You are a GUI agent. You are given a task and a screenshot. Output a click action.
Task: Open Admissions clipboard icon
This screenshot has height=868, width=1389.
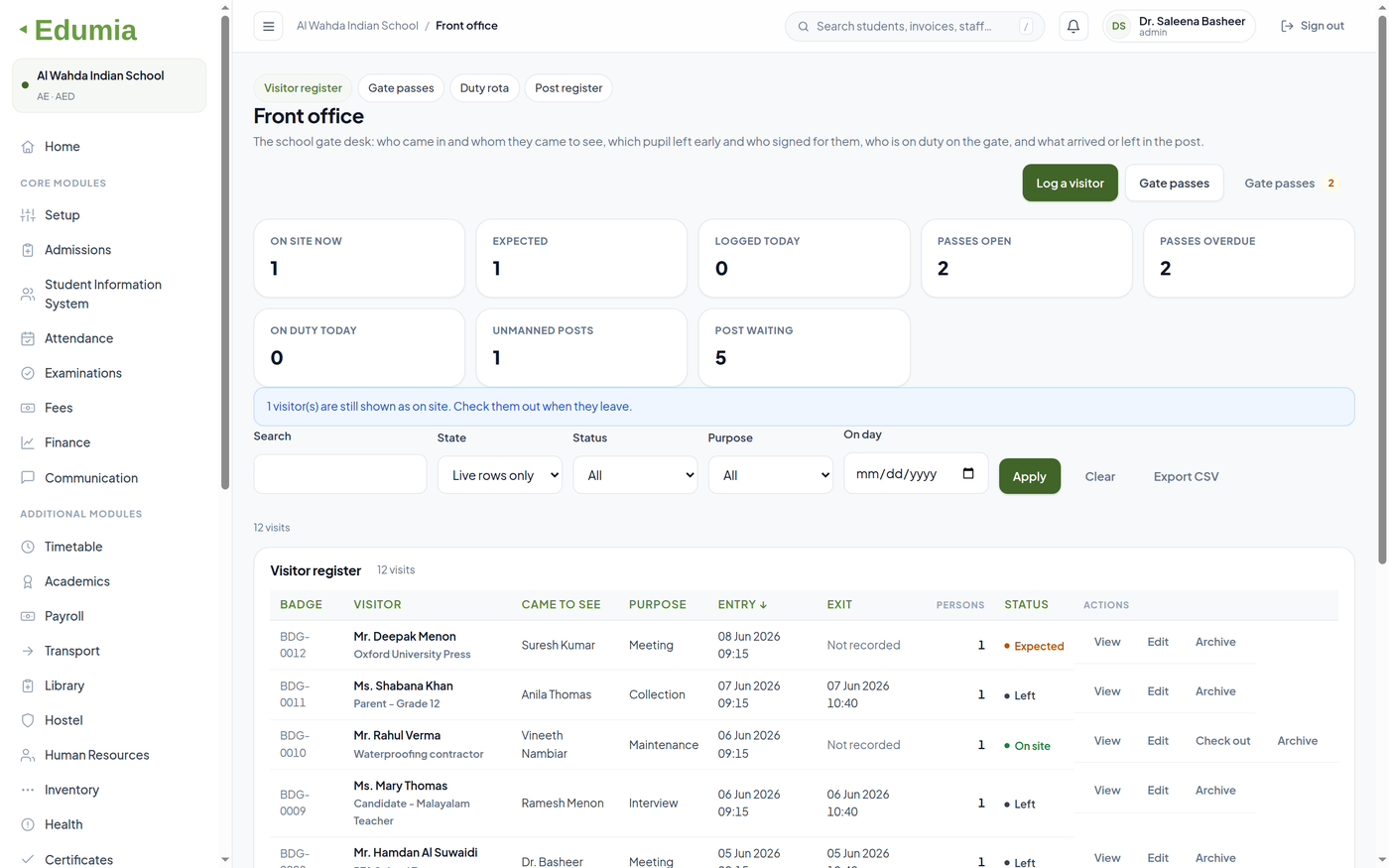click(28, 250)
